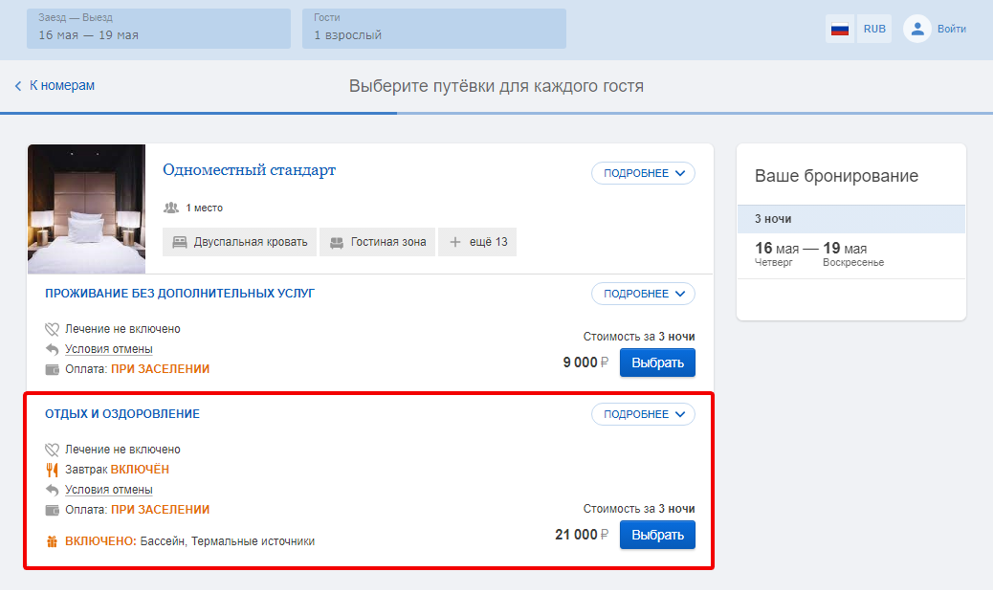993x590 pixels.
Task: Click the Russian flag language icon
Action: pos(840,29)
